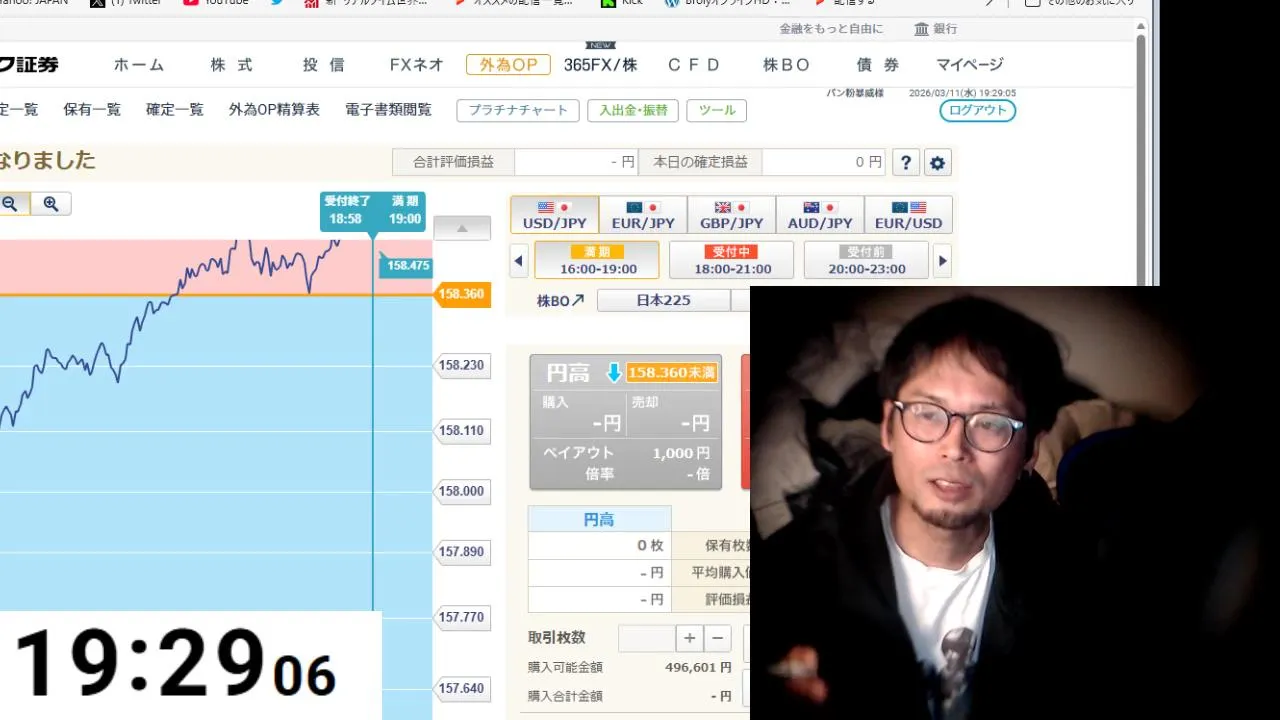Viewport: 1280px width, 720px height.
Task: Choose the 20:00-23:00 受付前 session
Action: [x=866, y=260]
